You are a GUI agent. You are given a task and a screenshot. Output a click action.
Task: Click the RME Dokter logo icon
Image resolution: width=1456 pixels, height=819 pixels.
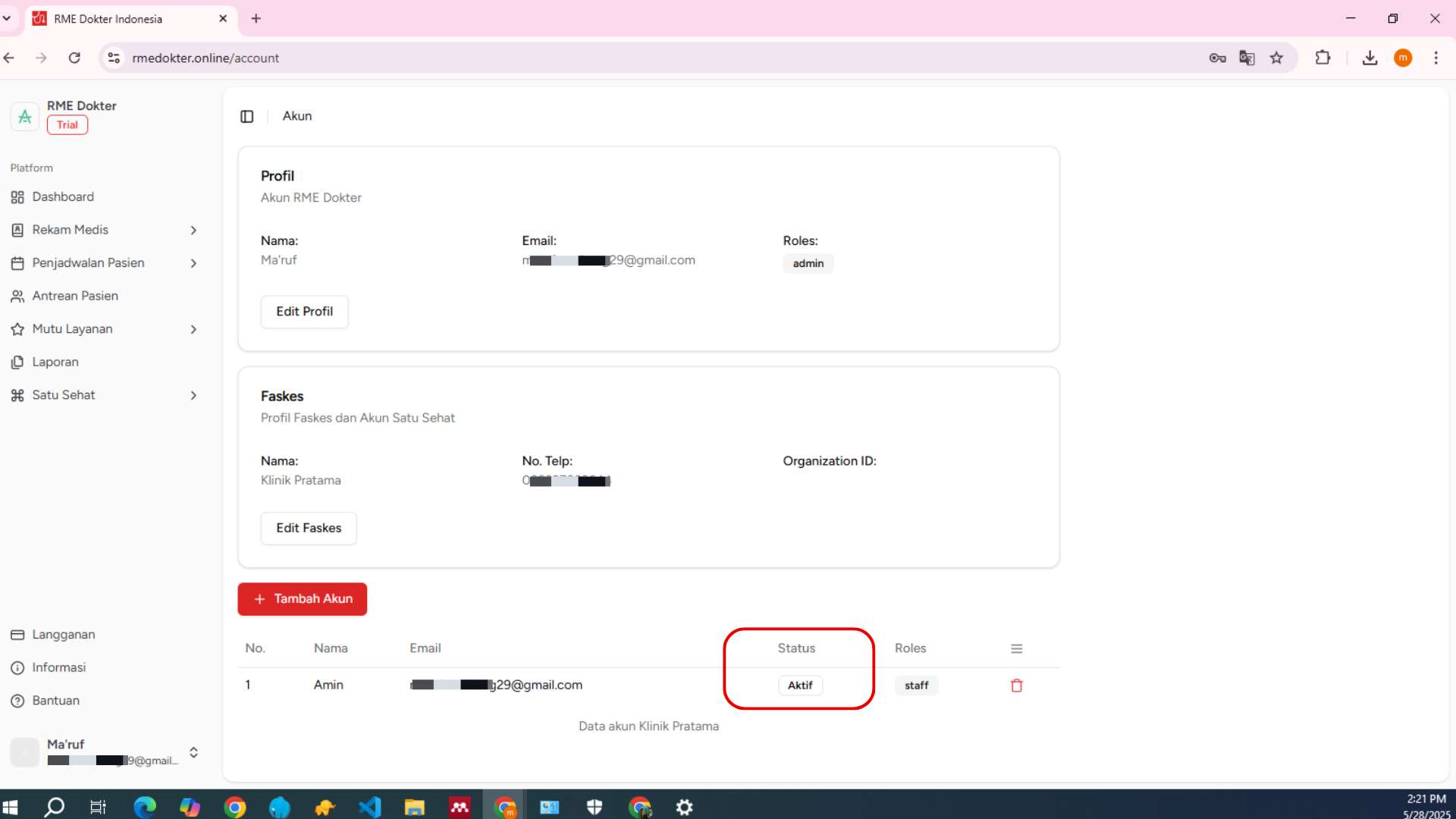pos(25,116)
